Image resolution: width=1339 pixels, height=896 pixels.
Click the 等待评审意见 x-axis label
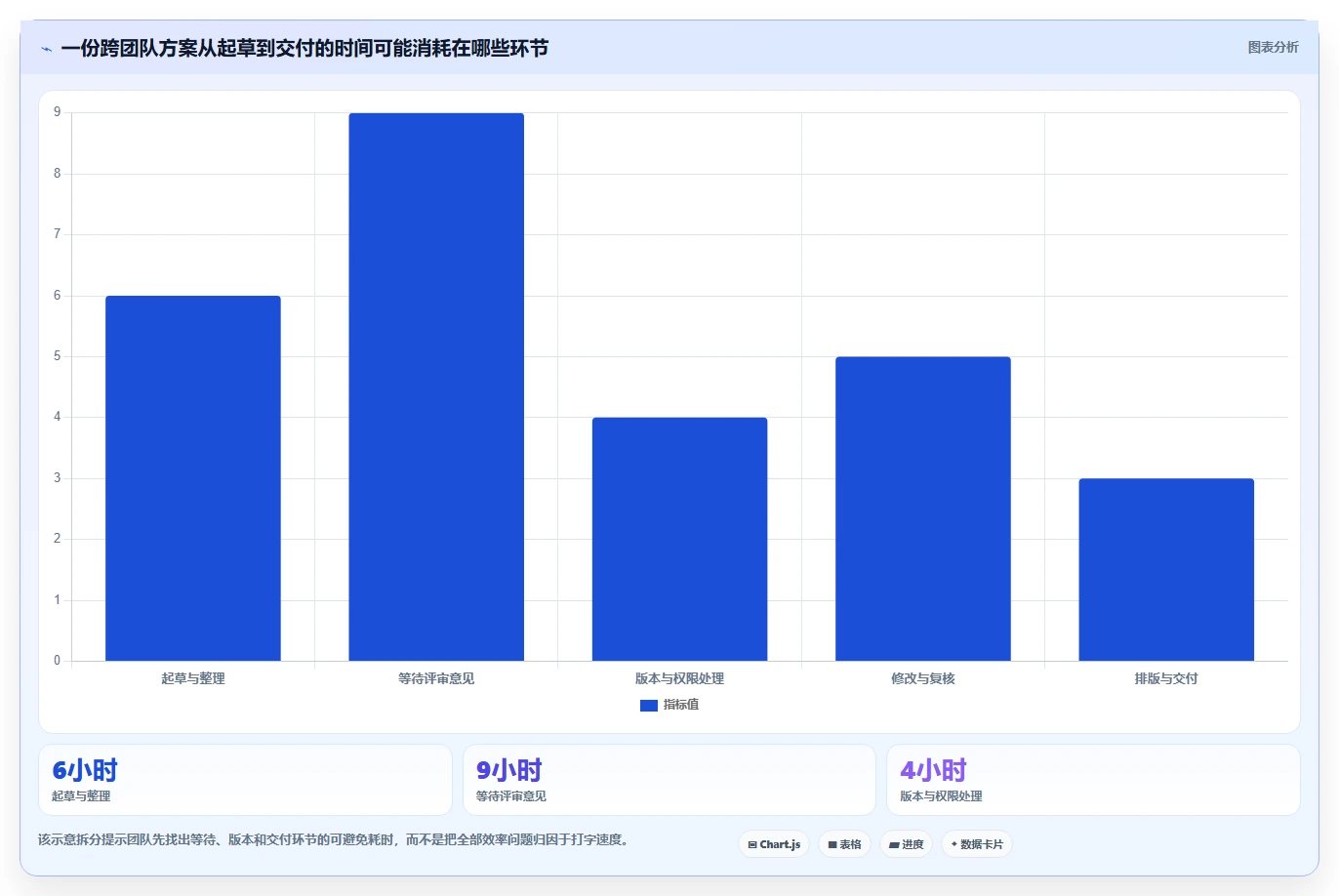[436, 678]
